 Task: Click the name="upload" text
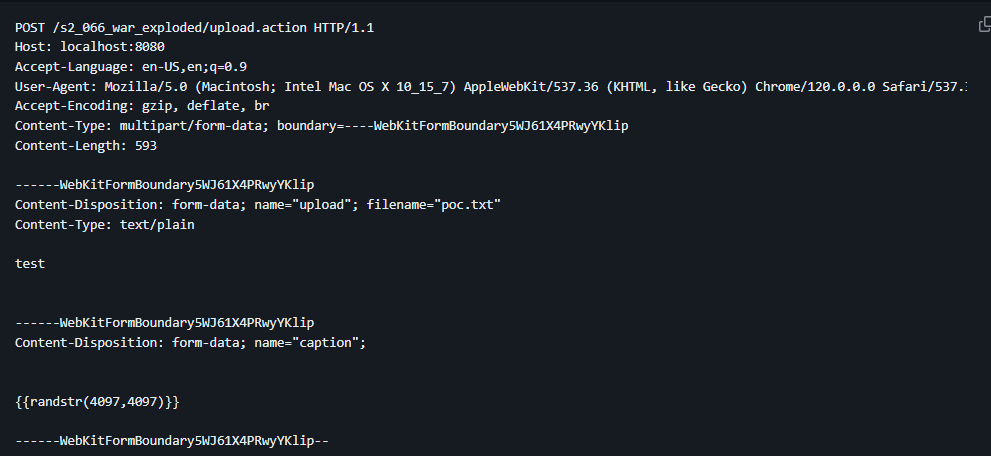[x=309, y=204]
